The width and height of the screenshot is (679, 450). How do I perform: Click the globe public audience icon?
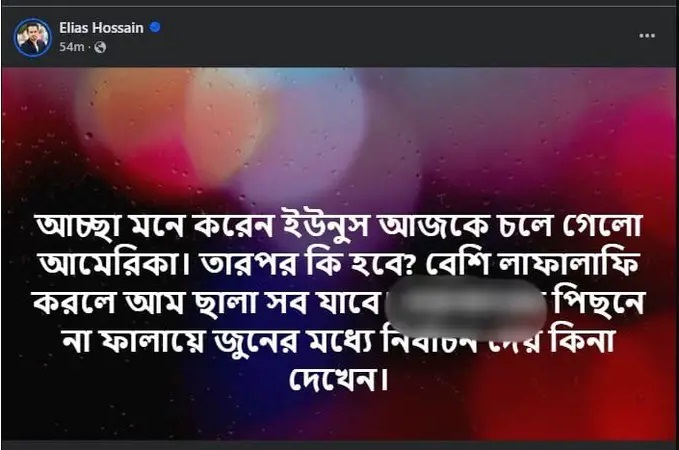100,47
